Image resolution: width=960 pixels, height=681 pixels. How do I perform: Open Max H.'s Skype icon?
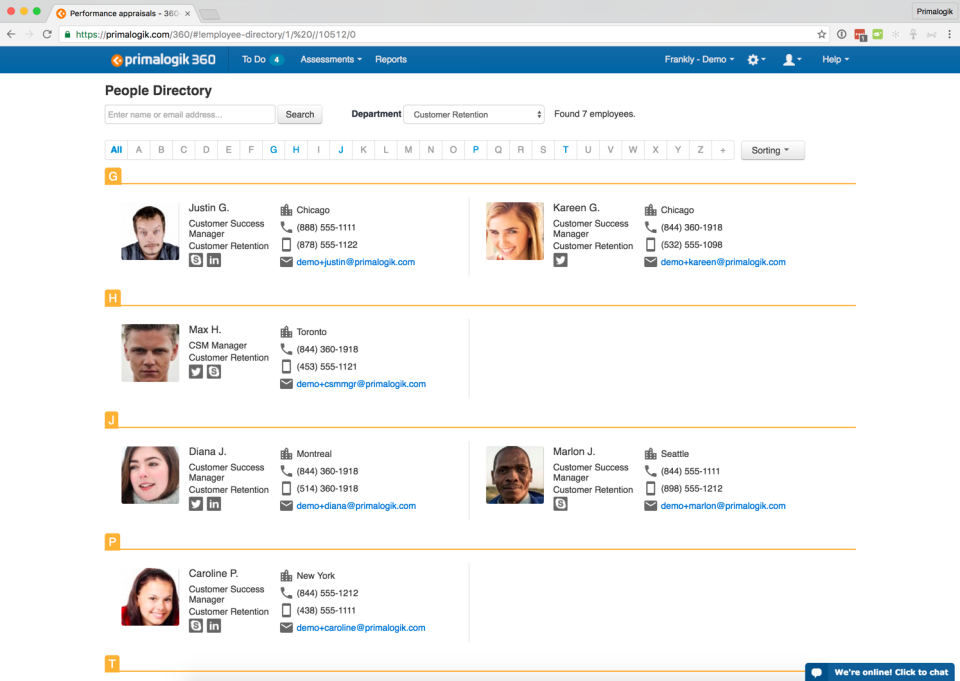click(214, 372)
